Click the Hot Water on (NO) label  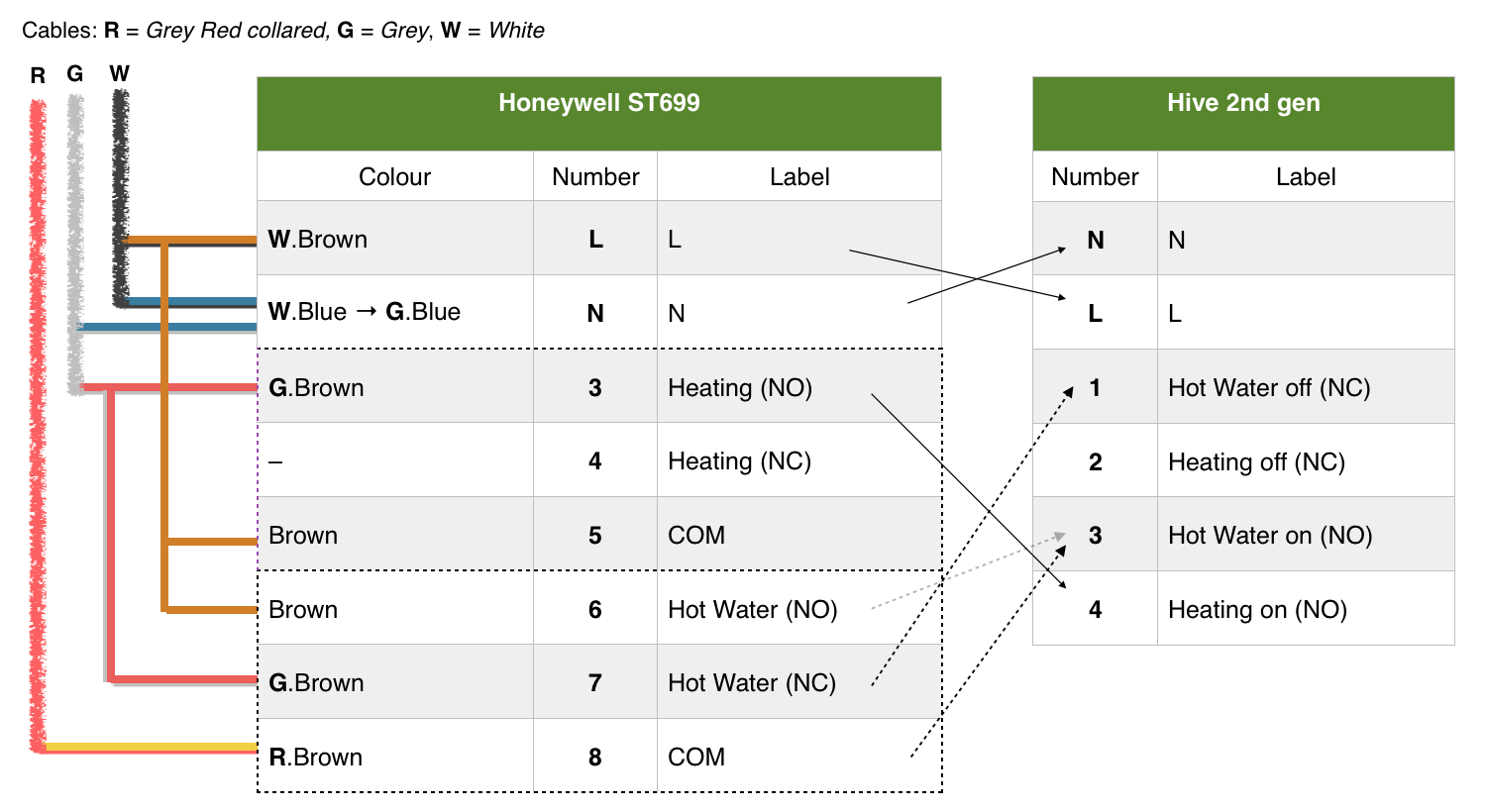point(1270,536)
